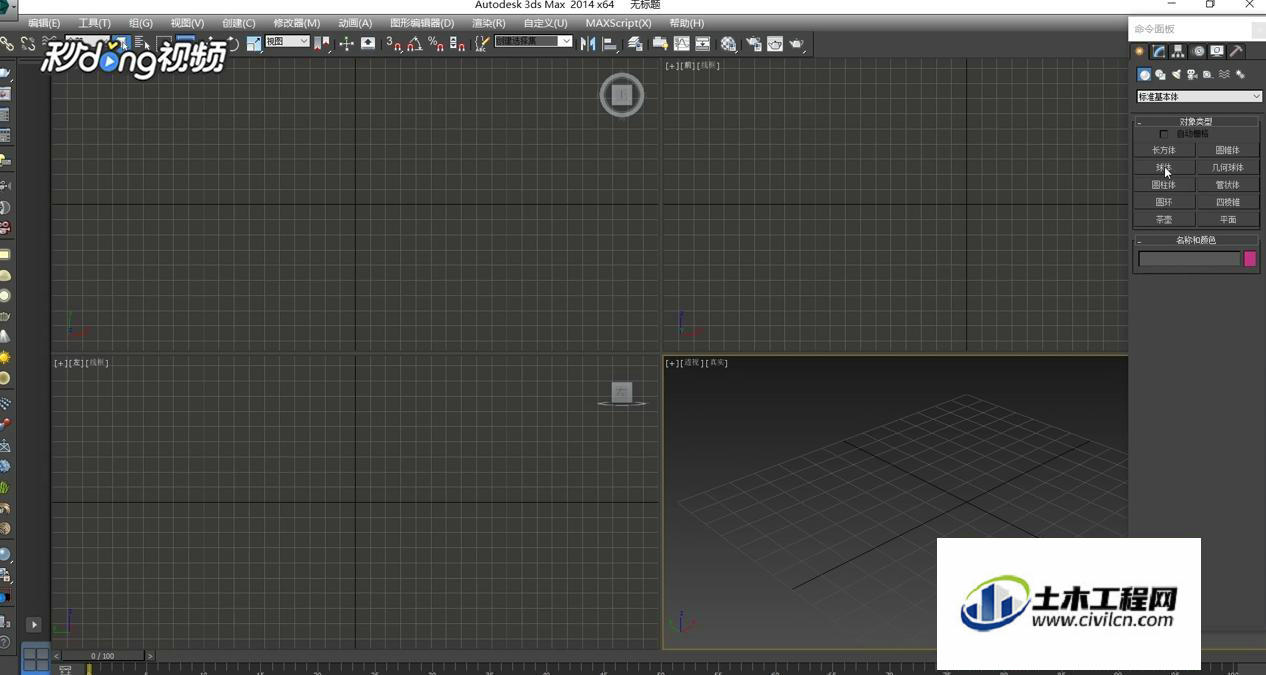Open the 渲染(R) menu

[x=488, y=23]
